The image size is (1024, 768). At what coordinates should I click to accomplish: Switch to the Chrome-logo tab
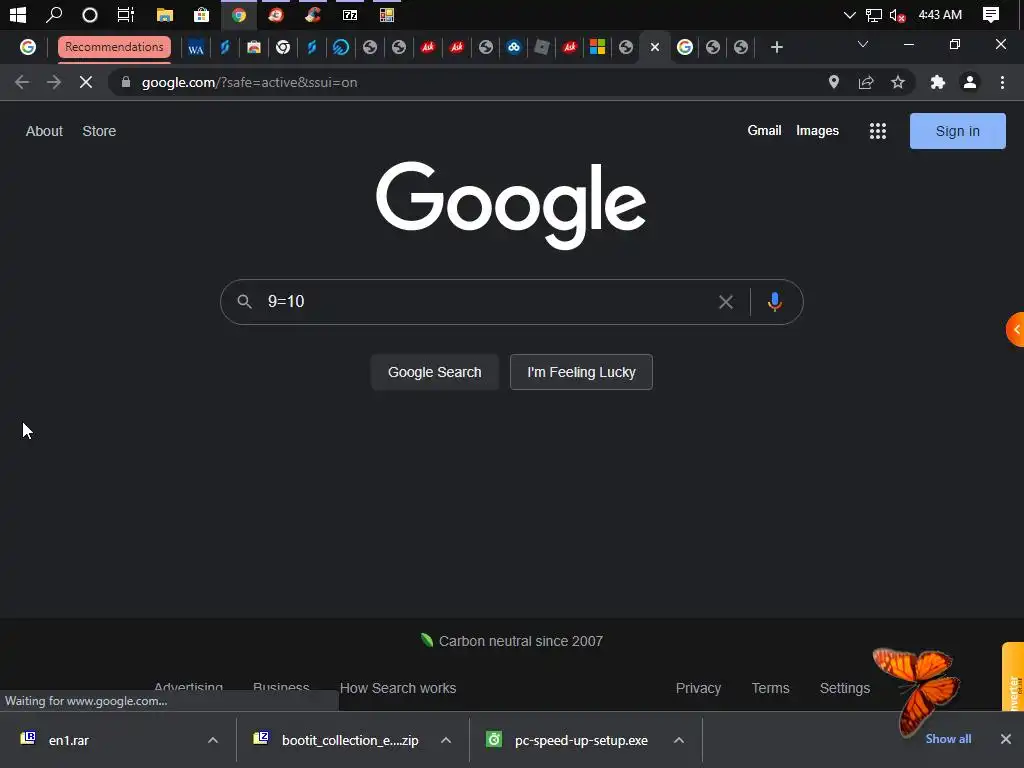pos(283,47)
